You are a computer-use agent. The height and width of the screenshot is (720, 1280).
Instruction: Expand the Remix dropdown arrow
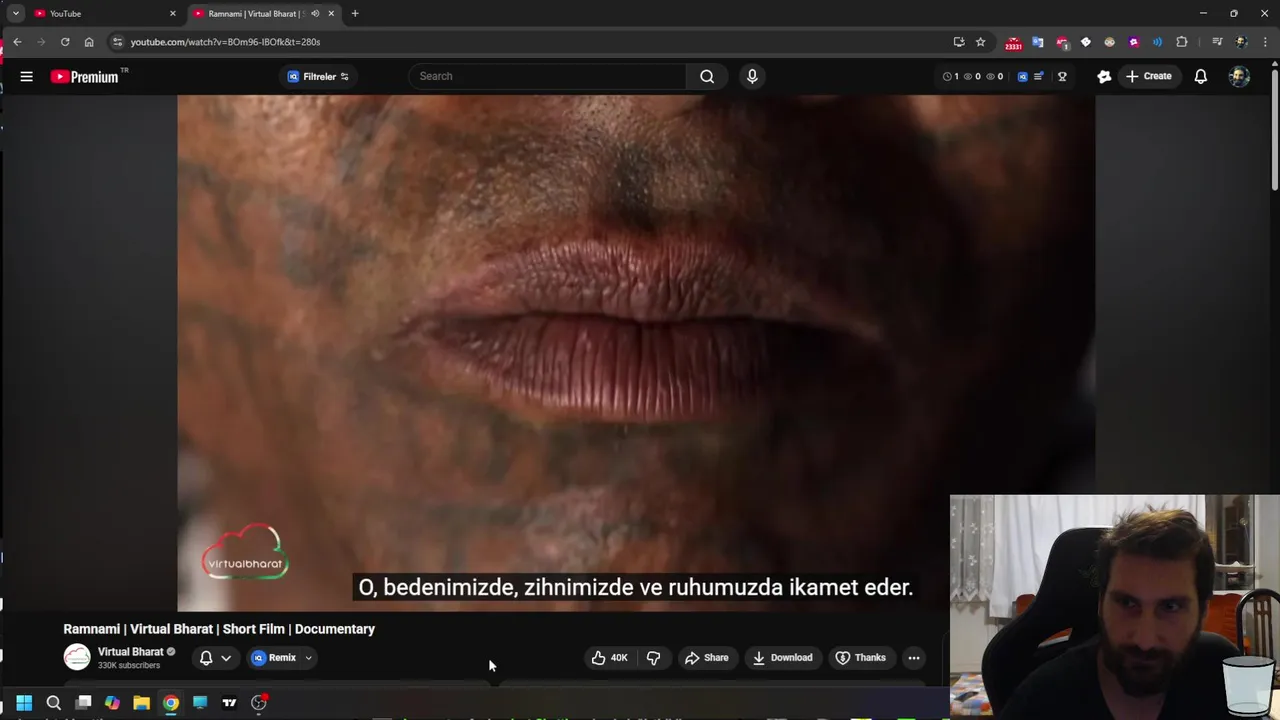point(309,658)
